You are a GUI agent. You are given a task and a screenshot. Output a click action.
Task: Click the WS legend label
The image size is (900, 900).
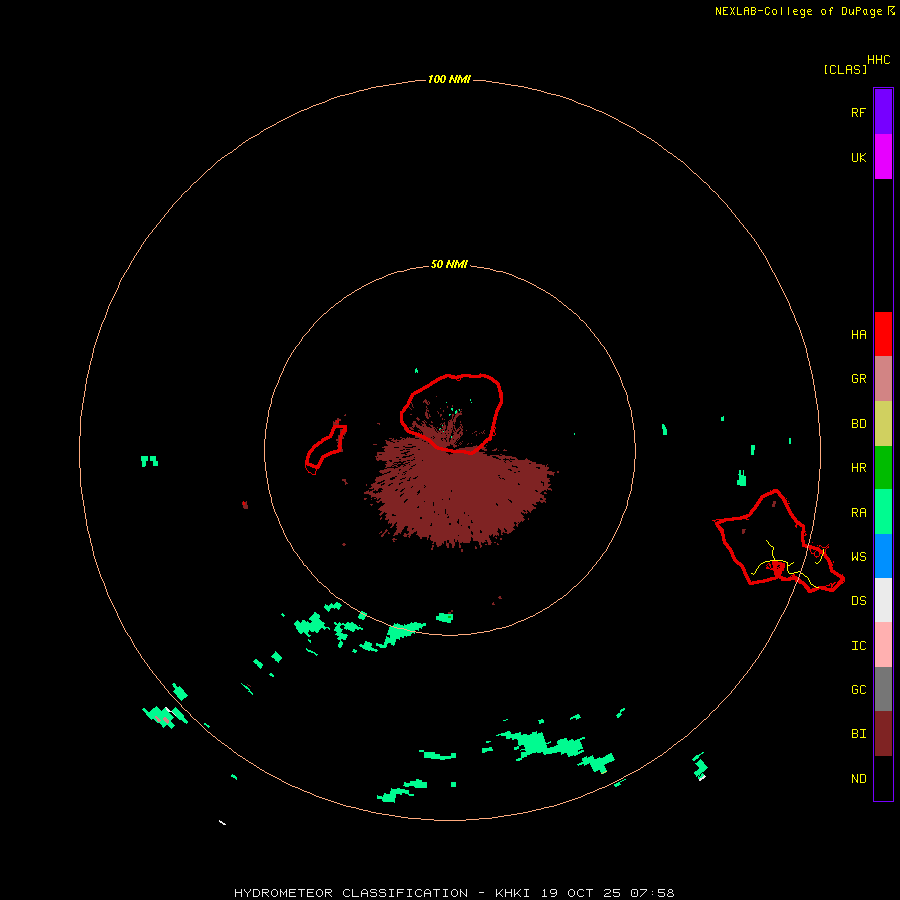pyautogui.click(x=858, y=556)
